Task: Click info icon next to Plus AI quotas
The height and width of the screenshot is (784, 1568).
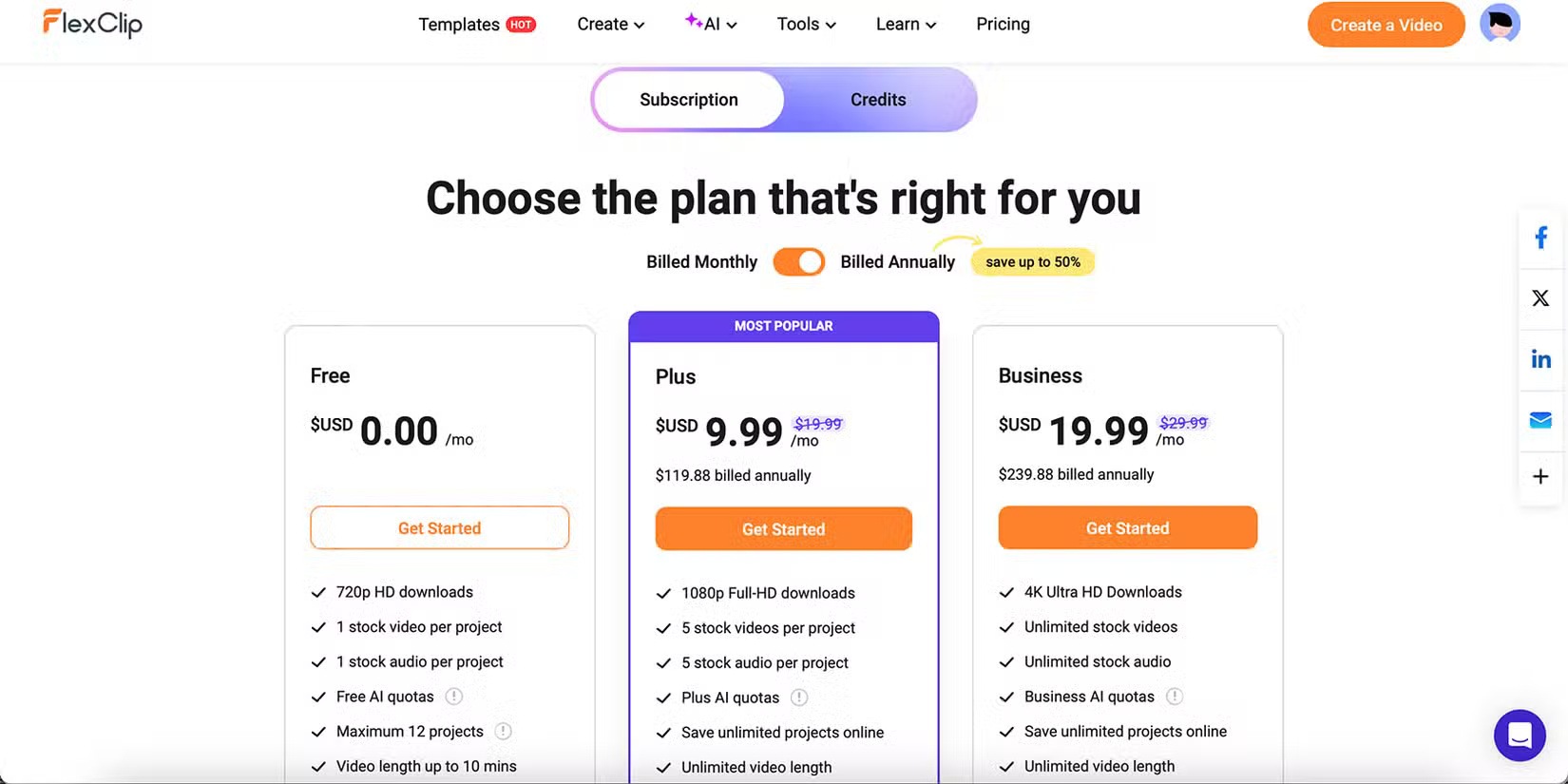Action: [799, 698]
